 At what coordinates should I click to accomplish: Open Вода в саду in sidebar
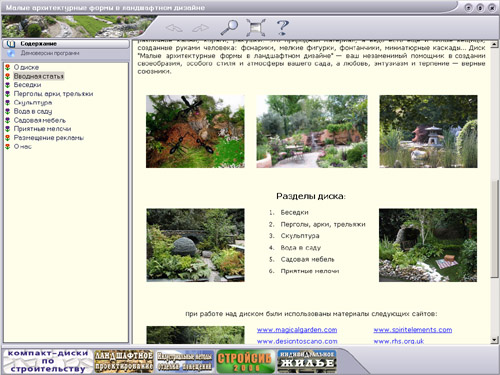33,111
